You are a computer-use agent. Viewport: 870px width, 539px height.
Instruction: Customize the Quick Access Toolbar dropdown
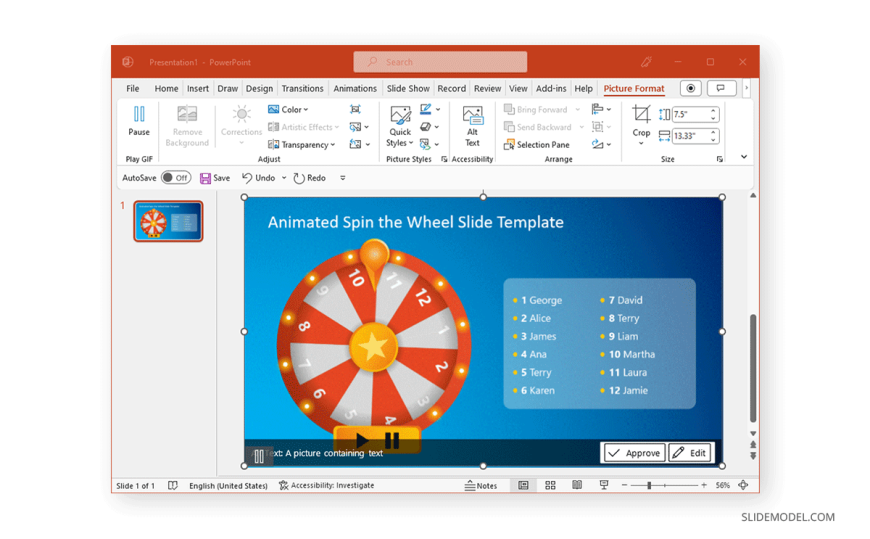coord(342,178)
